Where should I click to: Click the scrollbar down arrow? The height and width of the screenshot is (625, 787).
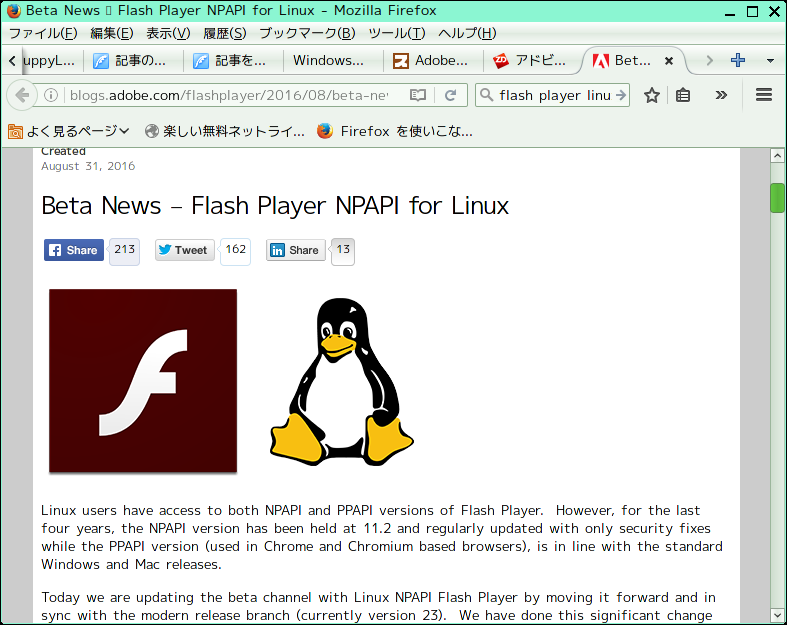[777, 615]
